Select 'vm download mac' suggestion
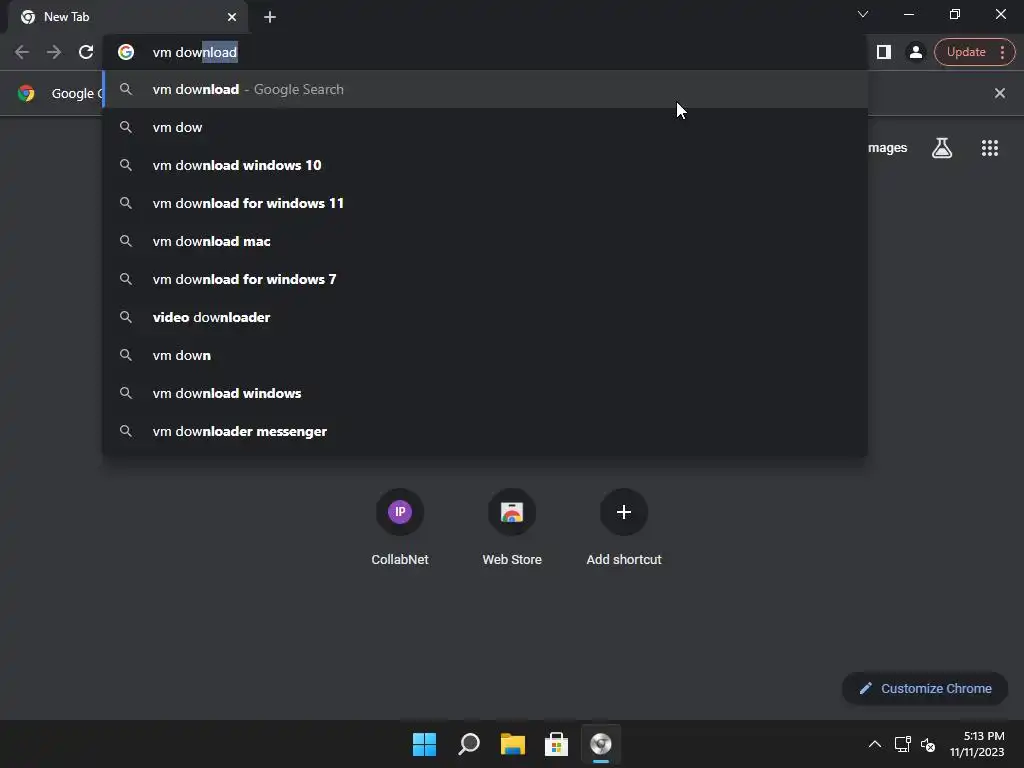1024x768 pixels. (x=485, y=241)
